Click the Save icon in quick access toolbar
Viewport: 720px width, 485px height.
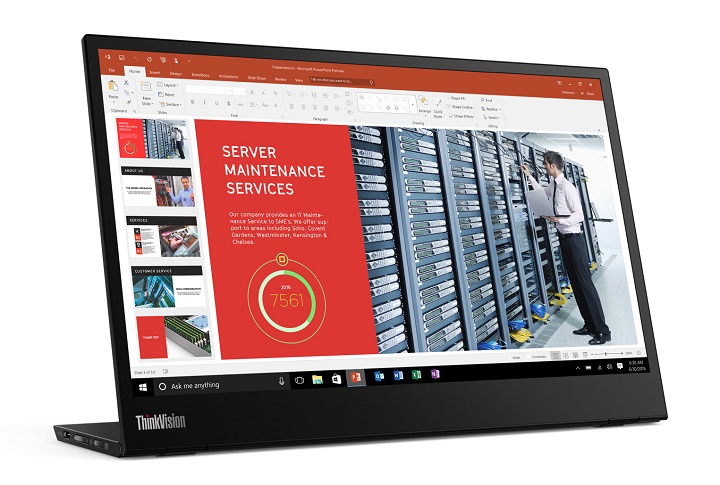[122, 57]
